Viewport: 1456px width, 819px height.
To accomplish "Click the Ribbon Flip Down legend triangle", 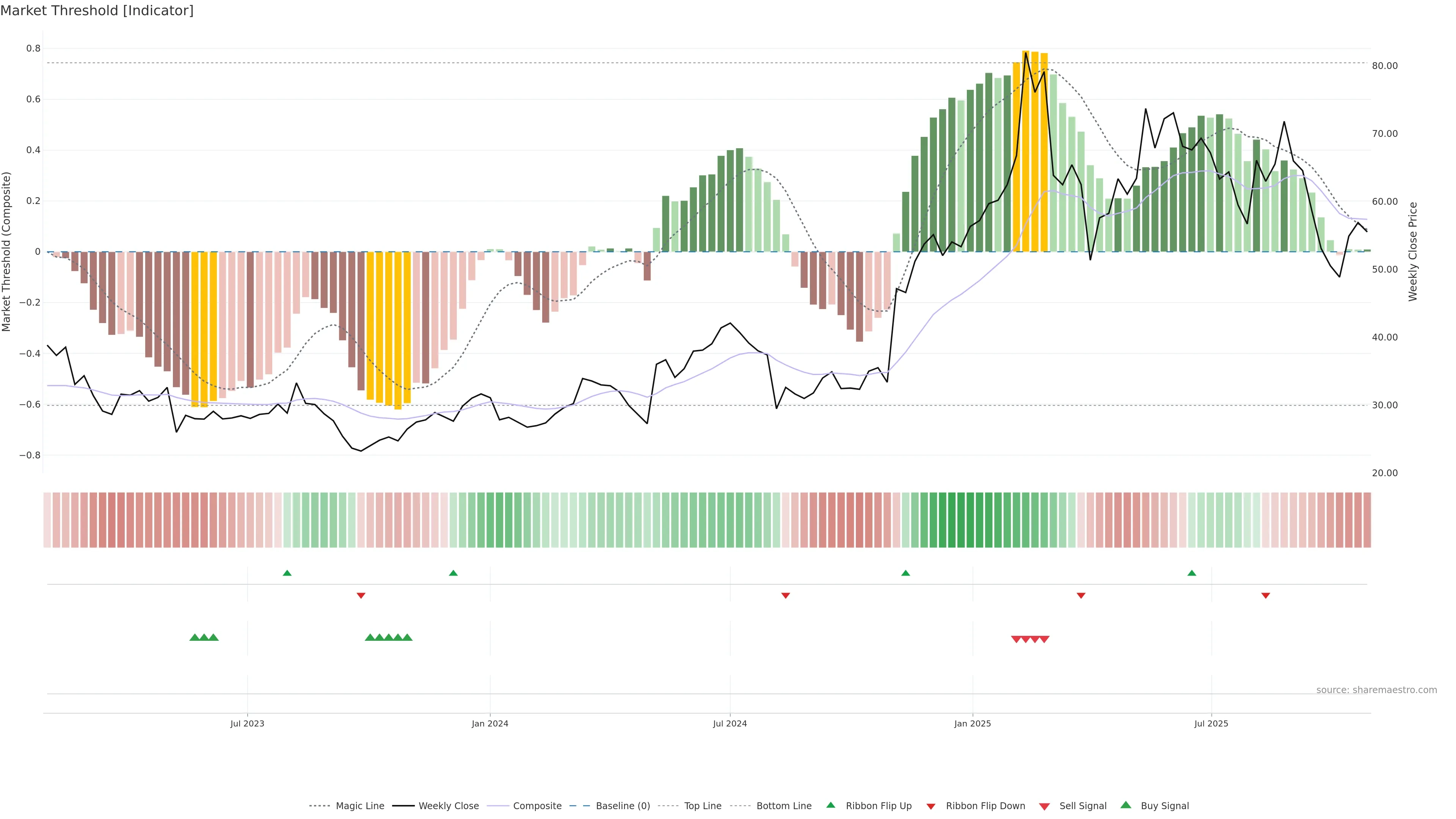I will (x=931, y=806).
